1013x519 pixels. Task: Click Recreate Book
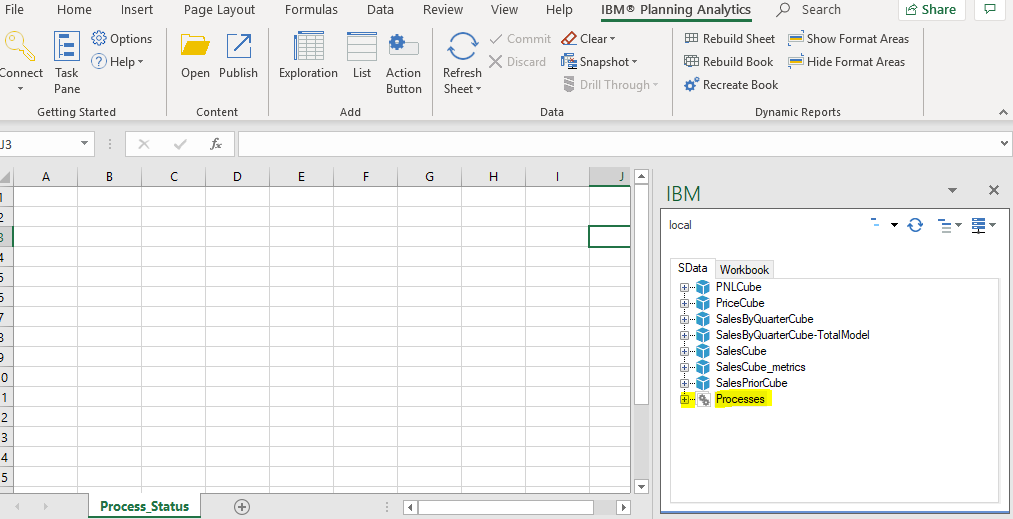point(731,85)
